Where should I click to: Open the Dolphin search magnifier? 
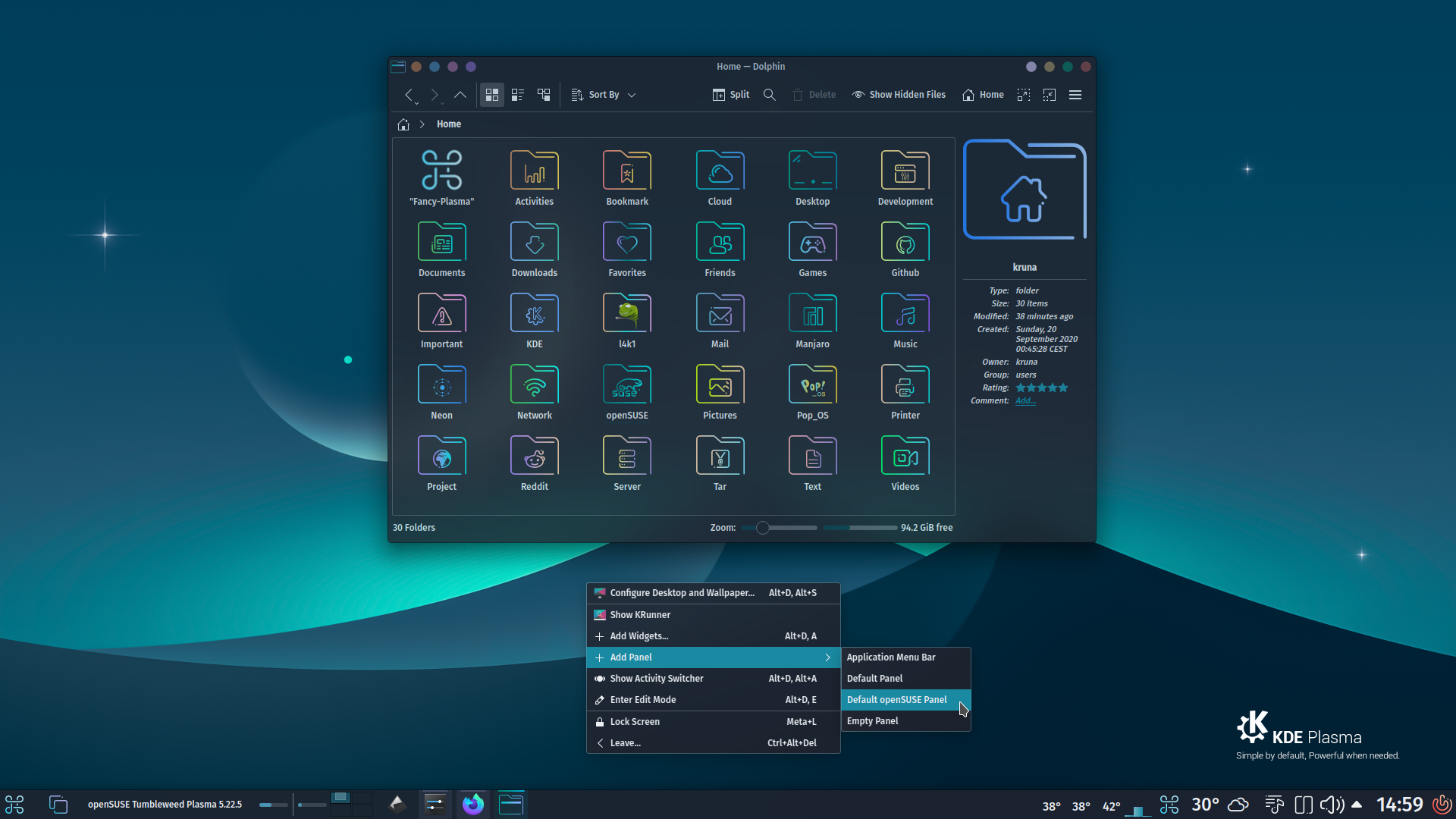(x=770, y=95)
